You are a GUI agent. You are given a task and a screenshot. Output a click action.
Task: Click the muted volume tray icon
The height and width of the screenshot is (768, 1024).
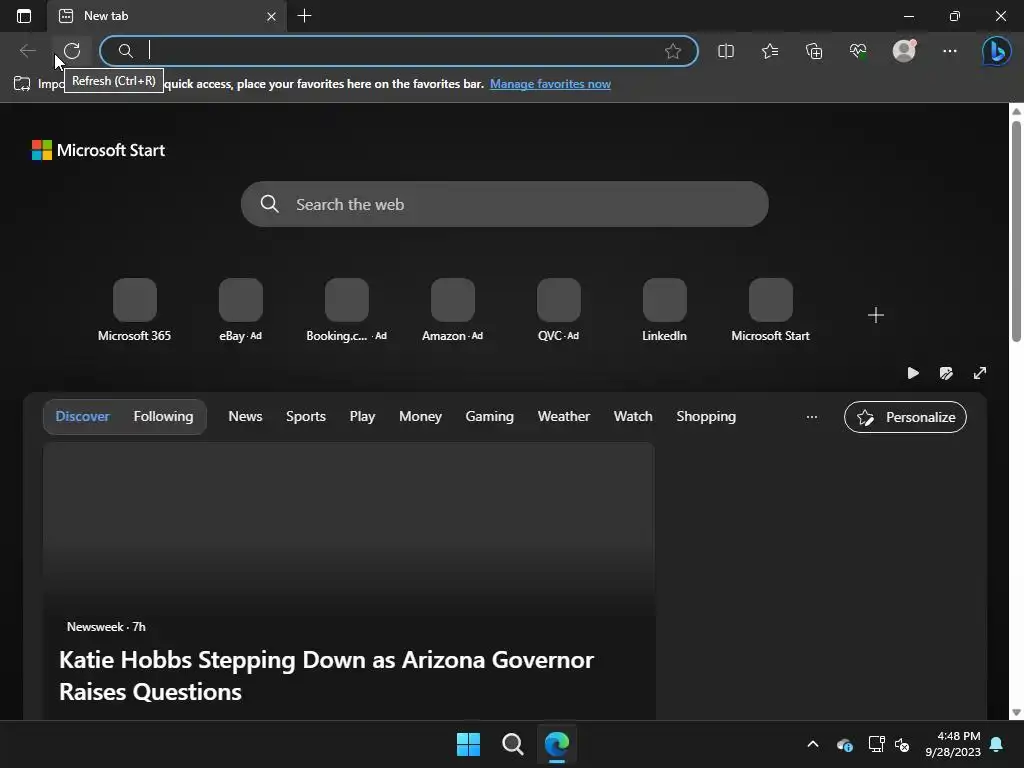[x=903, y=744]
